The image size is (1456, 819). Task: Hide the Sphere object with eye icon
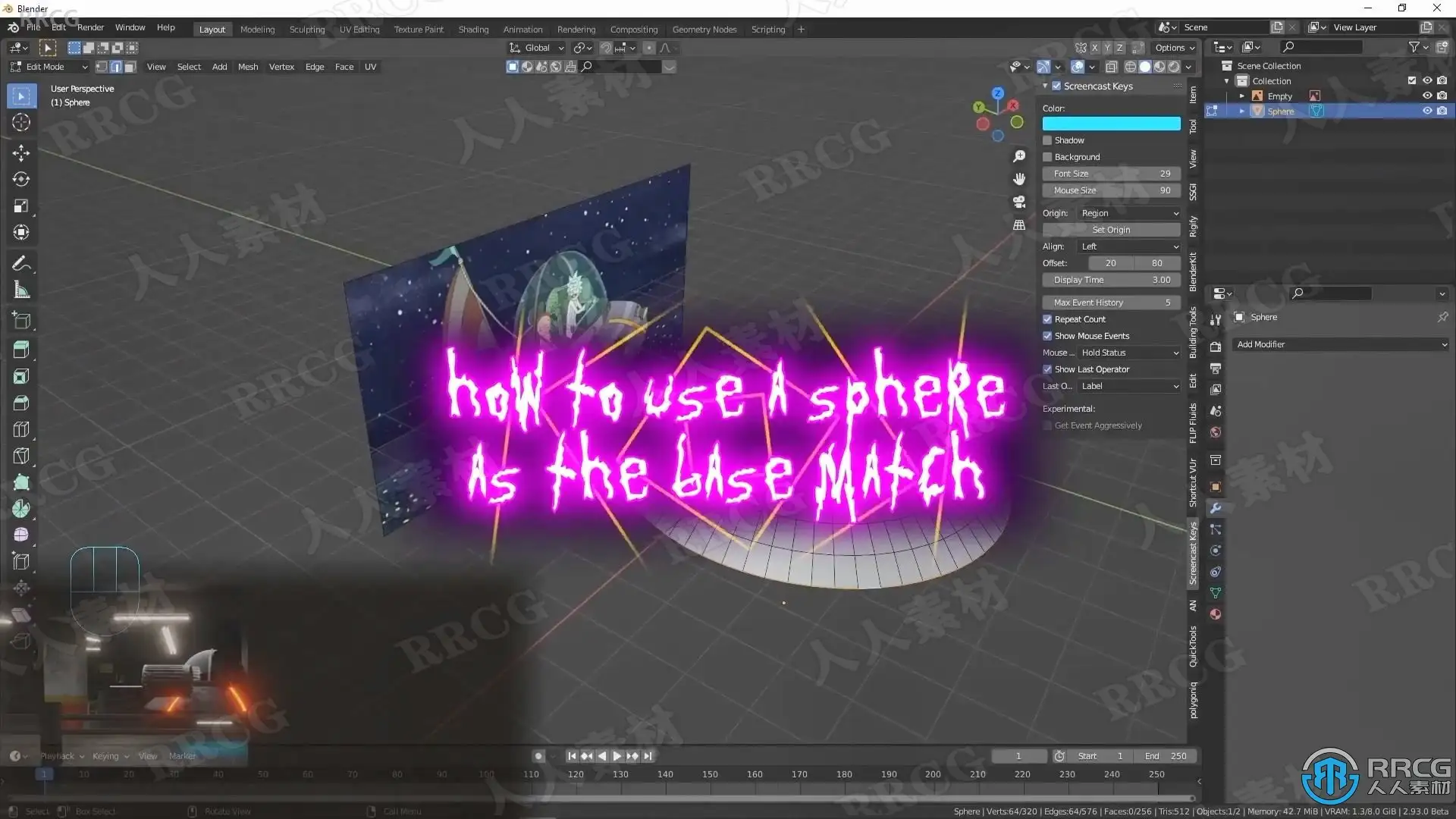pos(1426,111)
